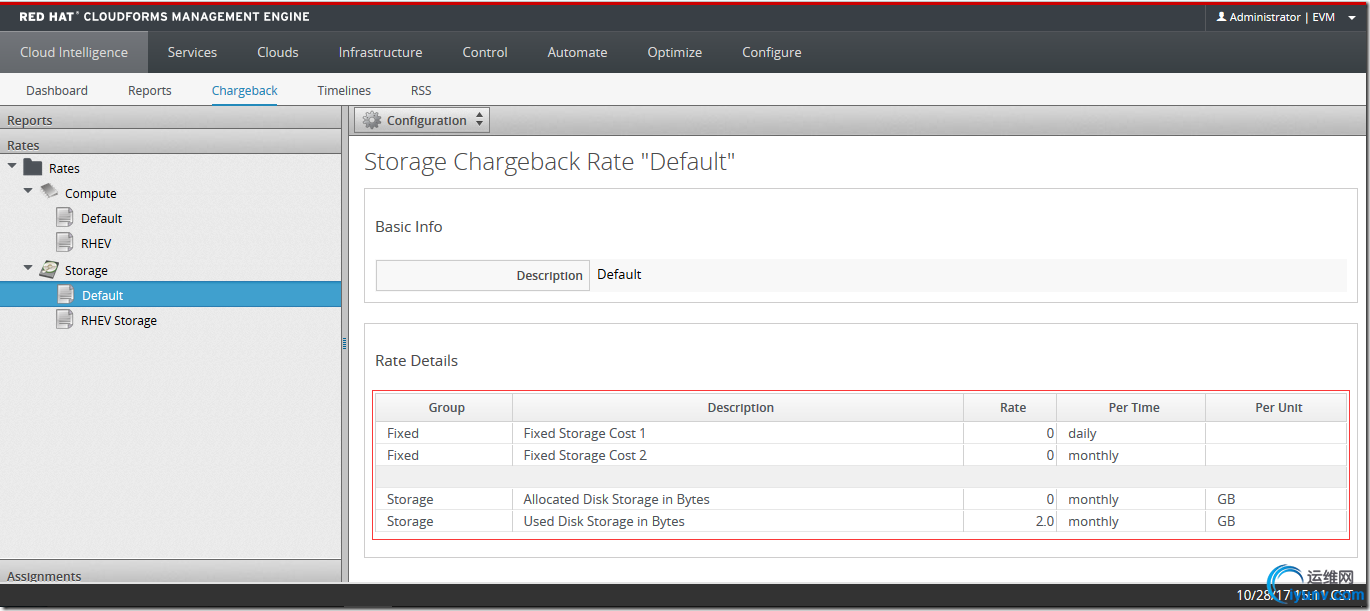The image size is (1370, 611).
Task: Click the Default description value
Action: [619, 274]
